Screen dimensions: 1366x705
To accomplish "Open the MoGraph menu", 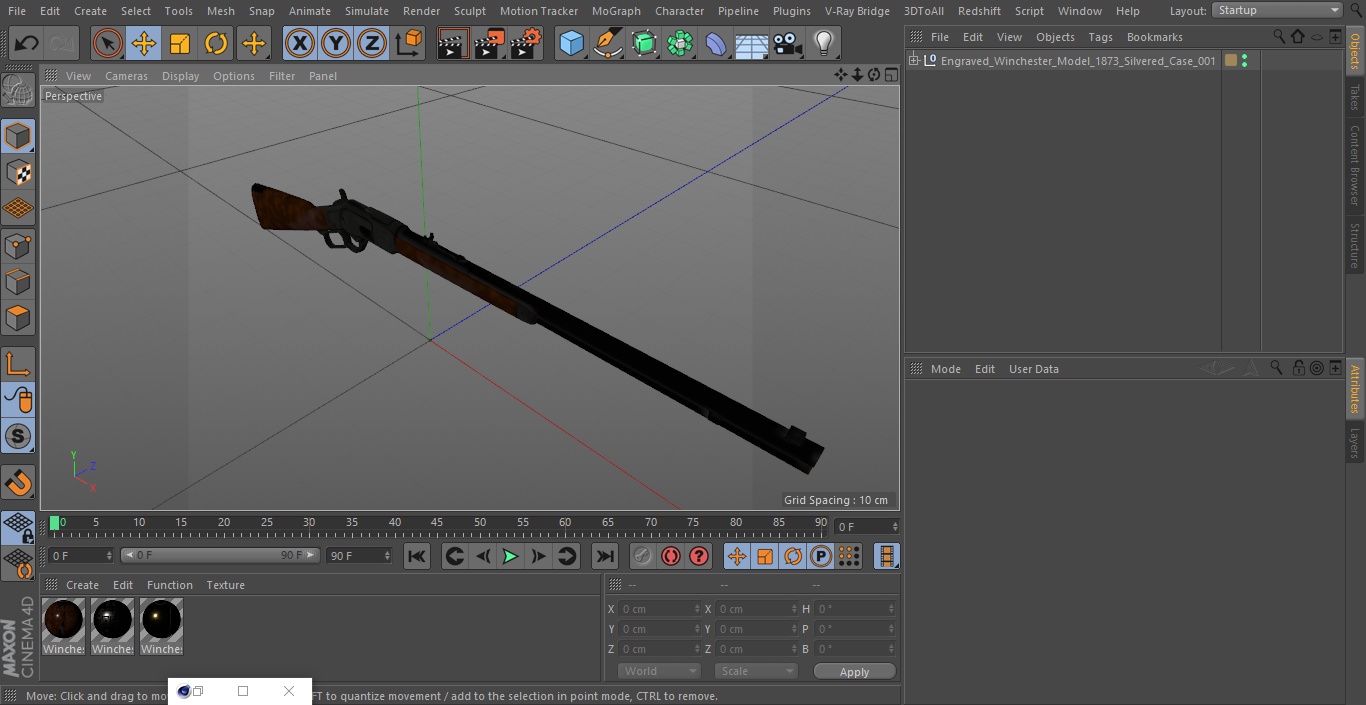I will (616, 11).
